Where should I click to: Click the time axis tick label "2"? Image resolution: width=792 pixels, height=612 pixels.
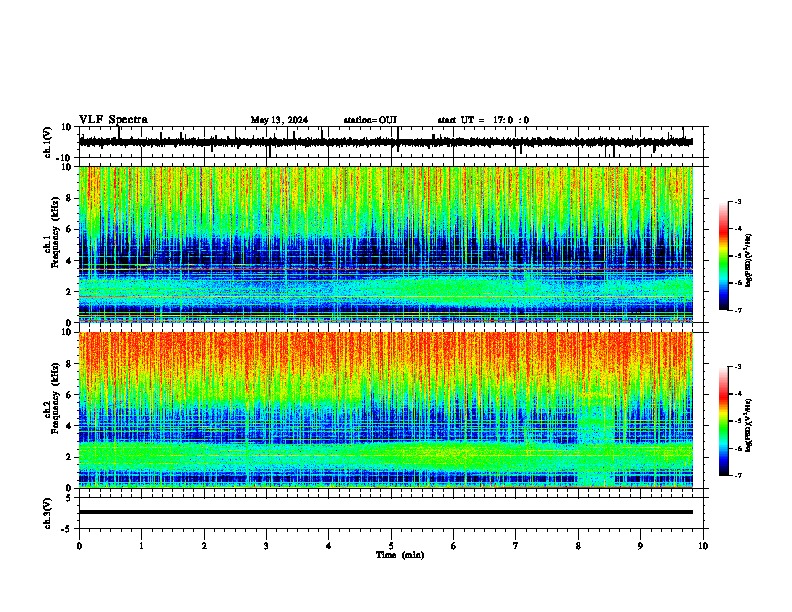pos(204,546)
